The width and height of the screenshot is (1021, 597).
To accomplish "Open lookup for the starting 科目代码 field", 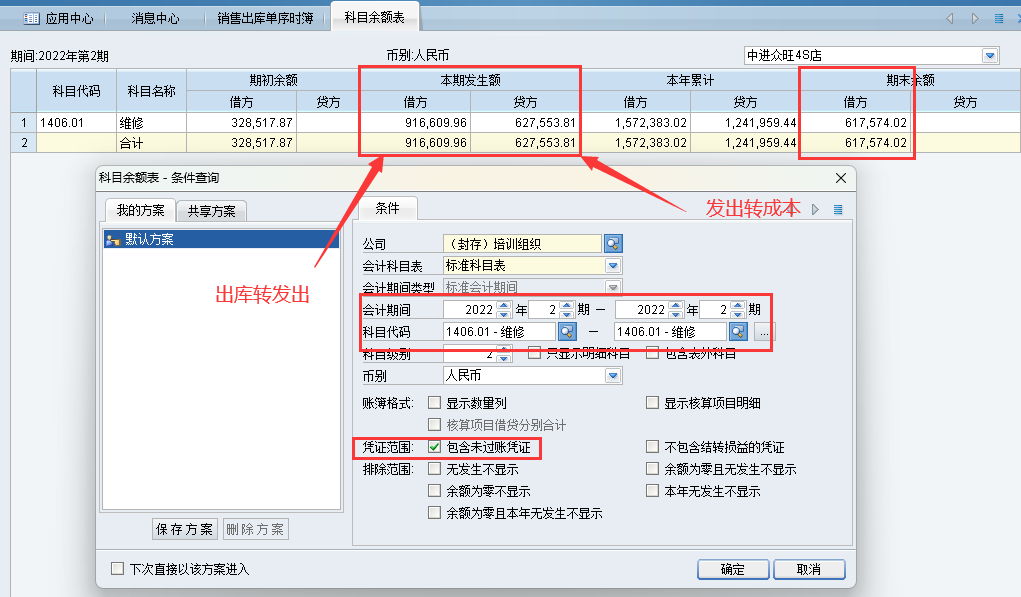I will pos(566,331).
